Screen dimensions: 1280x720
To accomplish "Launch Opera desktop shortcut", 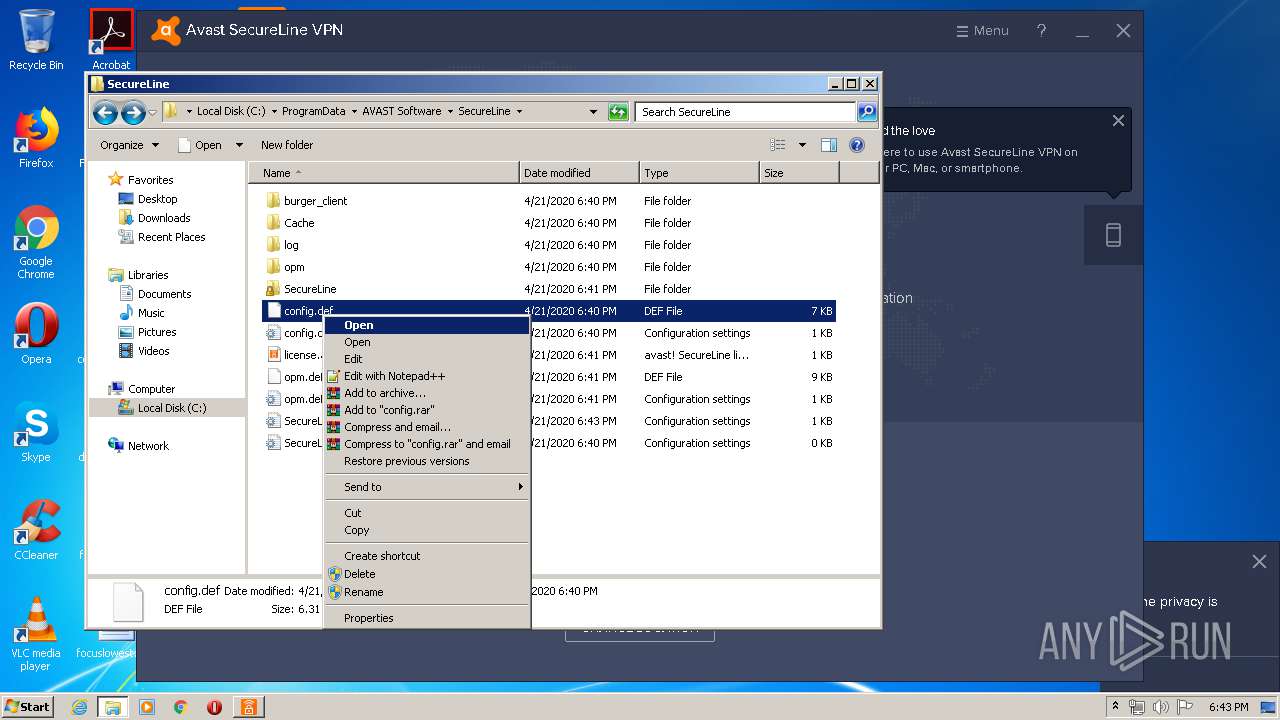I will click(x=36, y=333).
